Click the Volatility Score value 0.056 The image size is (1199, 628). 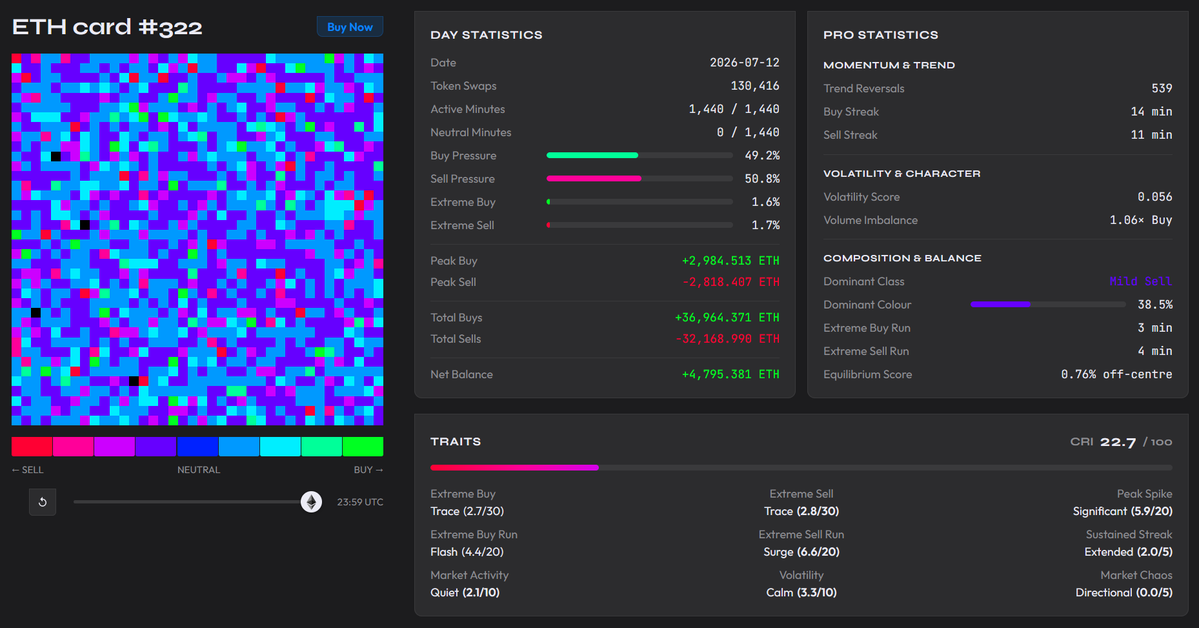[1155, 197]
